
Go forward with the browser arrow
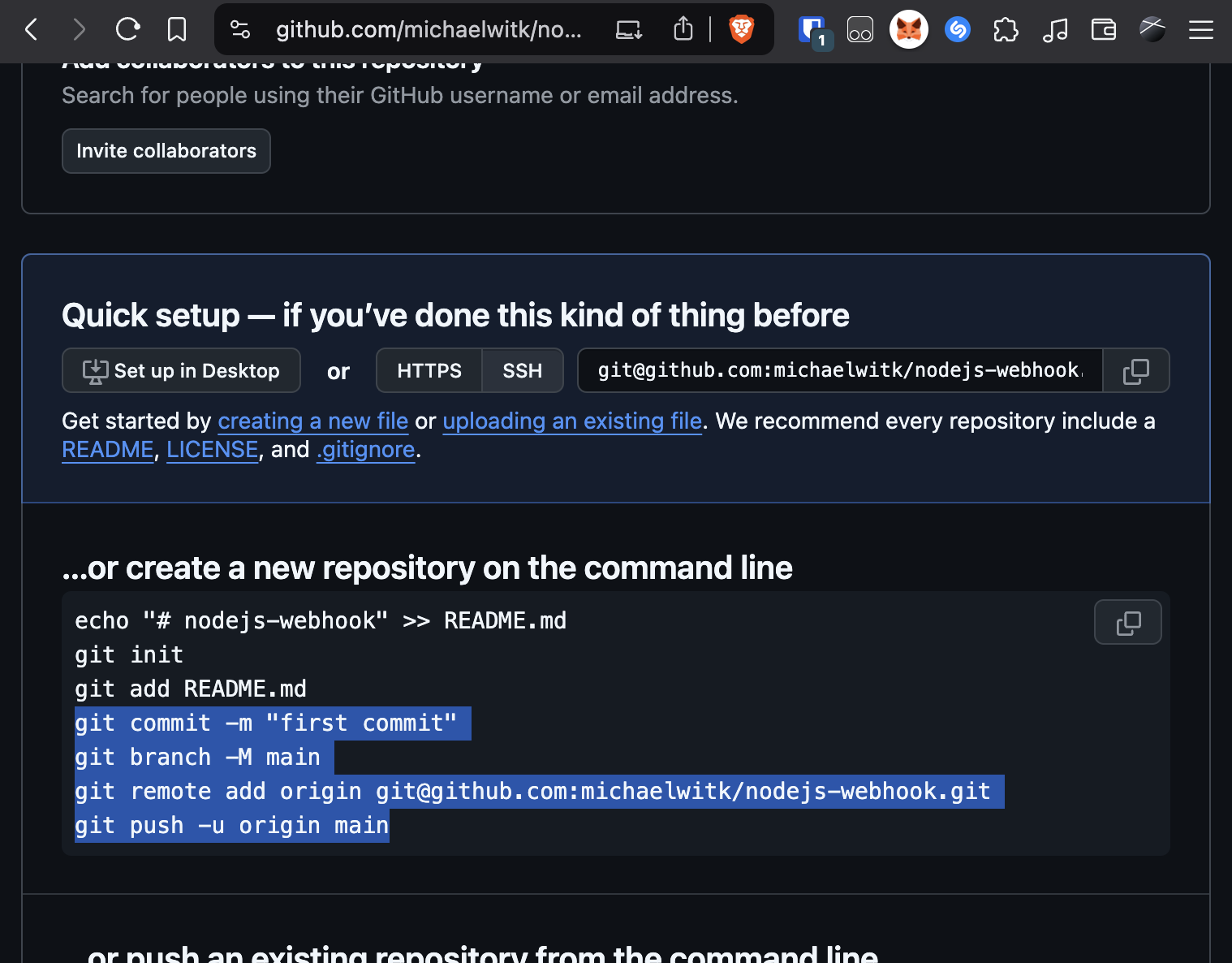(x=79, y=30)
